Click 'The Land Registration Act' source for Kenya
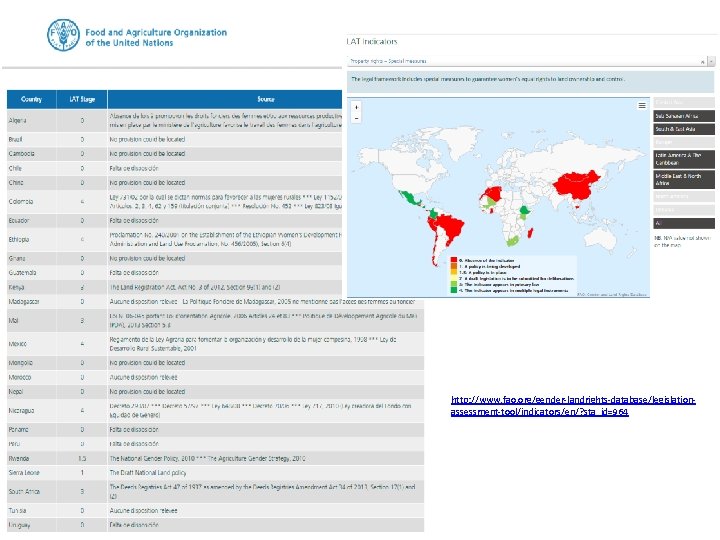Screen dimensions: 720x540 pos(195,287)
